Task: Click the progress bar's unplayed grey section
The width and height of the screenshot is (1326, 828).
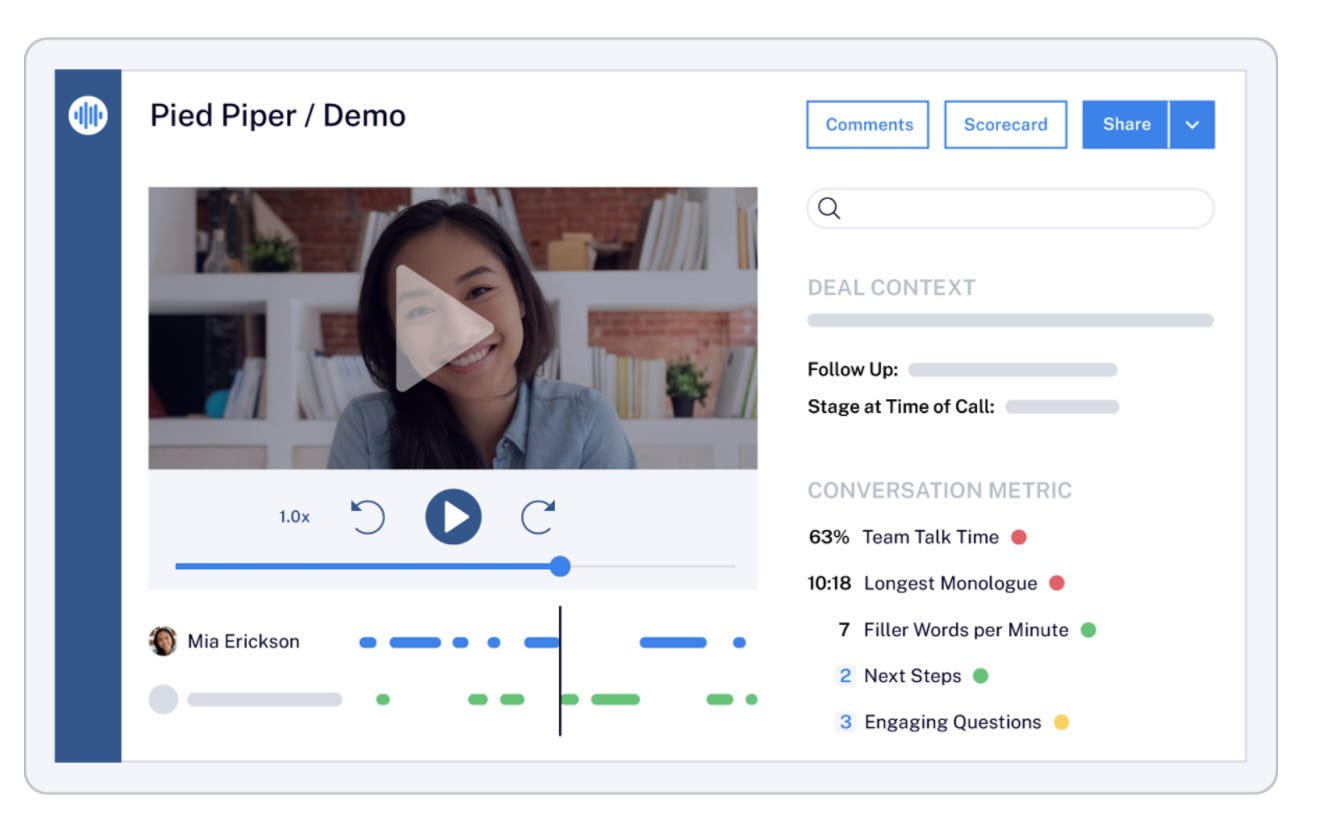Action: click(x=653, y=566)
